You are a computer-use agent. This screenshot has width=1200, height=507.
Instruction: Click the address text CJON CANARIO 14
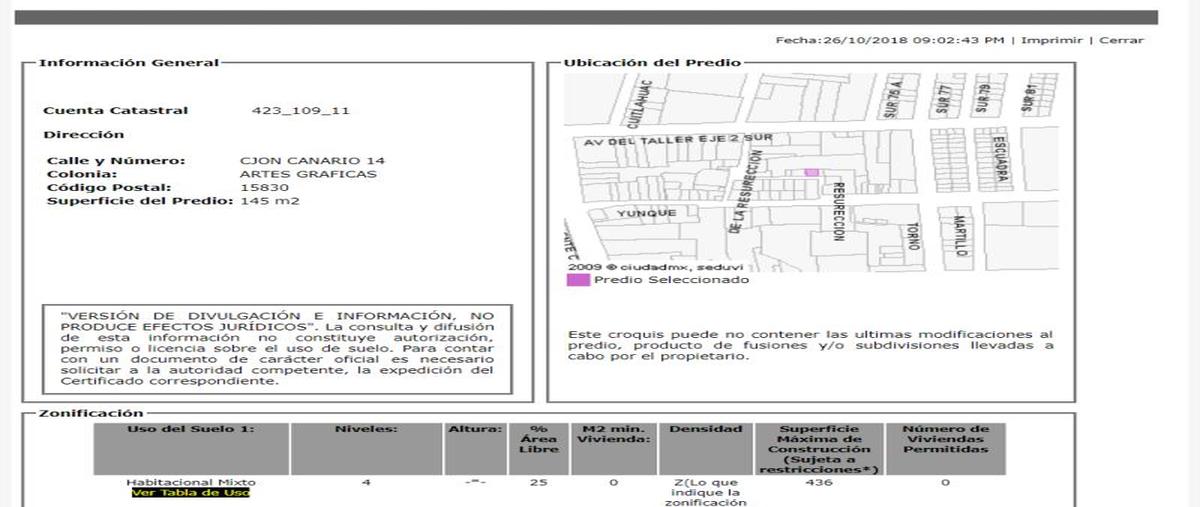coord(312,161)
